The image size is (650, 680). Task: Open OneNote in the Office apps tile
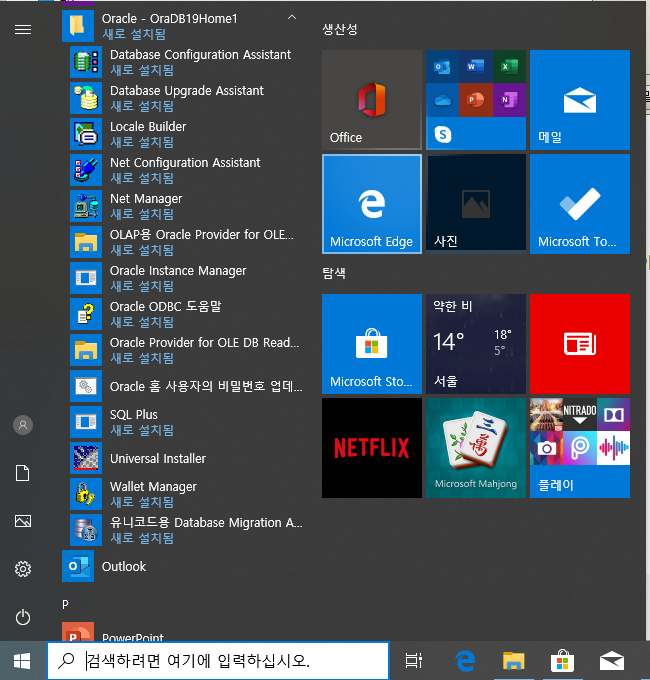(x=509, y=100)
